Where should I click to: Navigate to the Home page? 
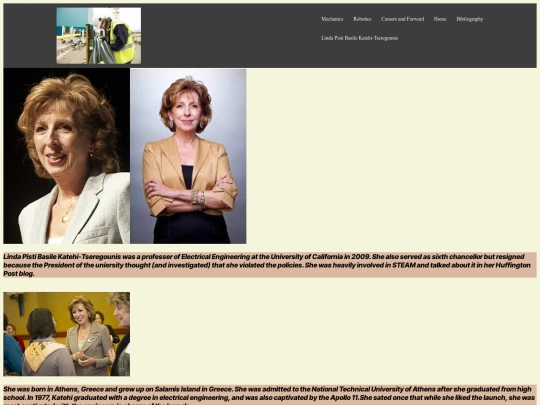coord(440,19)
